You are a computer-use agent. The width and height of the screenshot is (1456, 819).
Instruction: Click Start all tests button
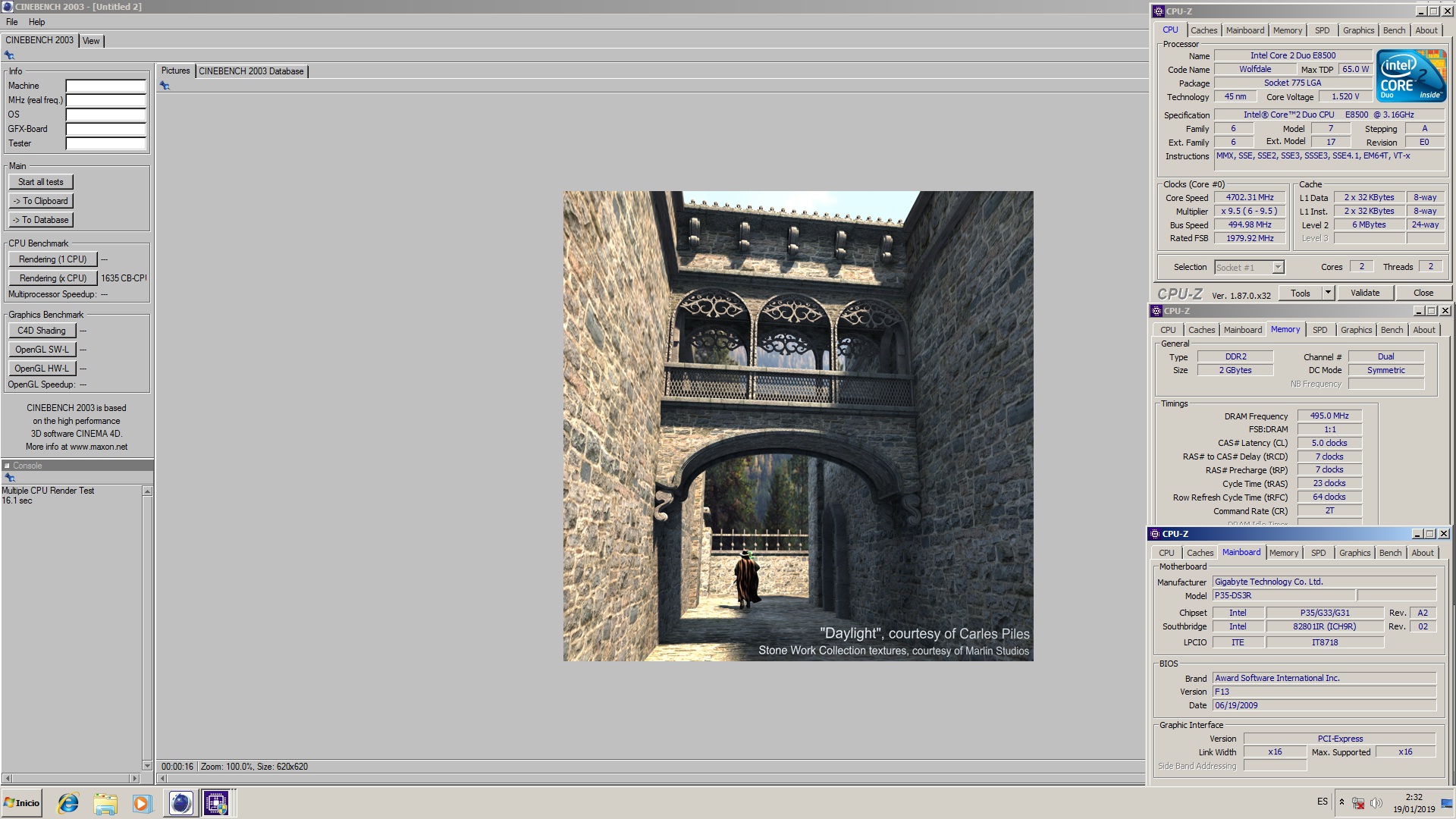coord(41,182)
